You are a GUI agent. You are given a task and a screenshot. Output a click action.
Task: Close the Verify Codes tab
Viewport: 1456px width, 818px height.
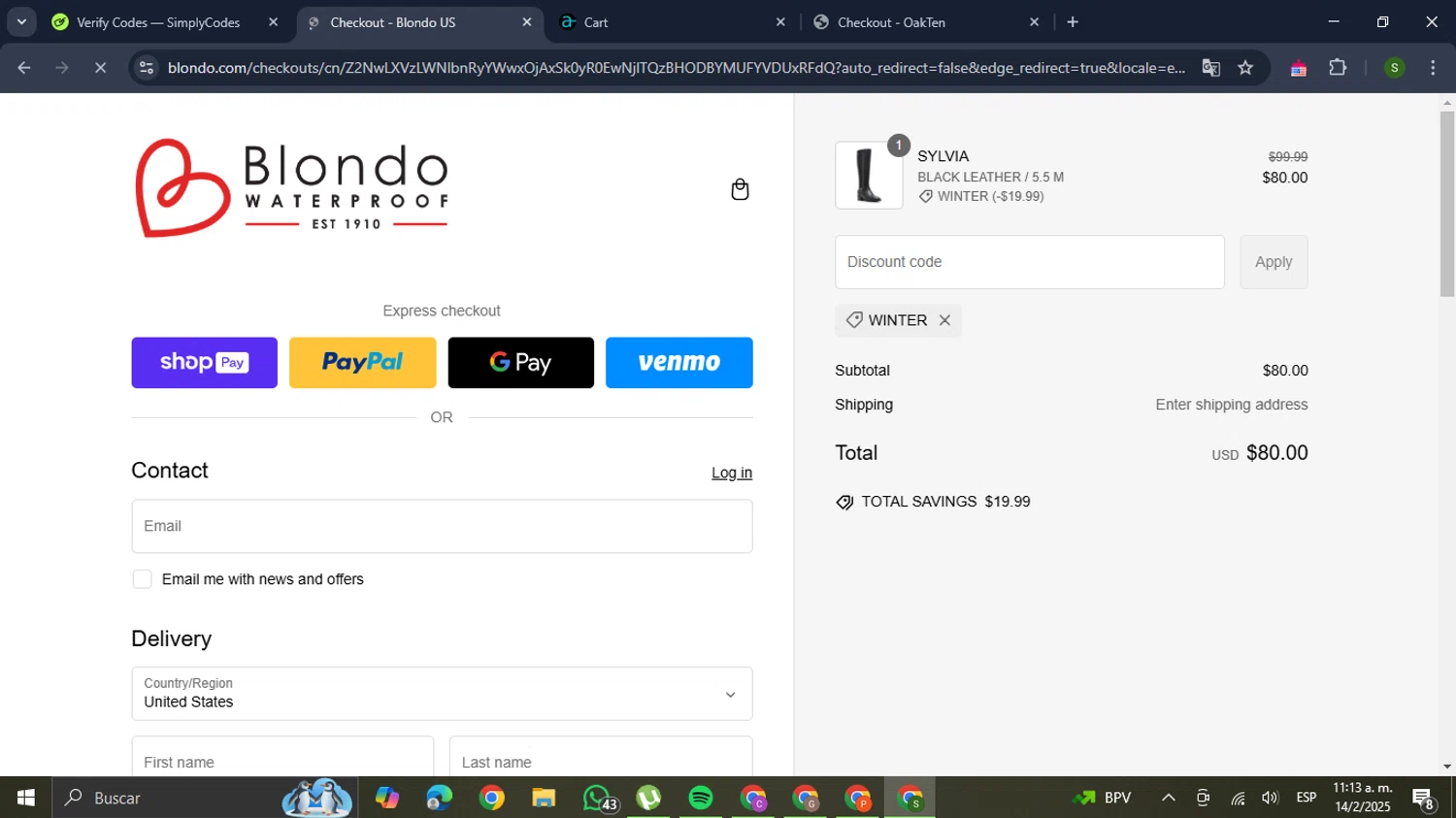(x=273, y=22)
